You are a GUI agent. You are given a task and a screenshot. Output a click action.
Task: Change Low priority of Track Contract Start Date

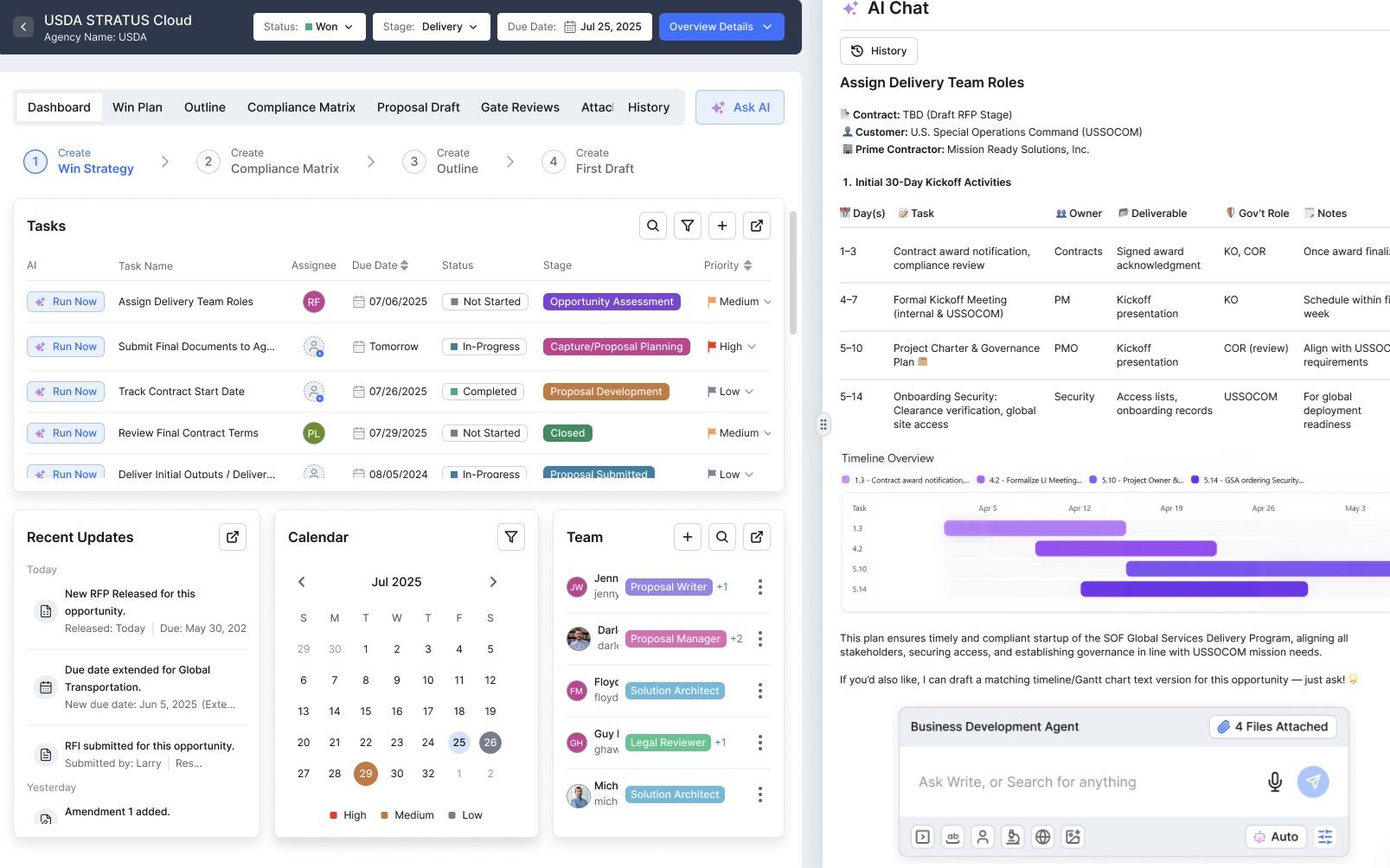tap(731, 392)
